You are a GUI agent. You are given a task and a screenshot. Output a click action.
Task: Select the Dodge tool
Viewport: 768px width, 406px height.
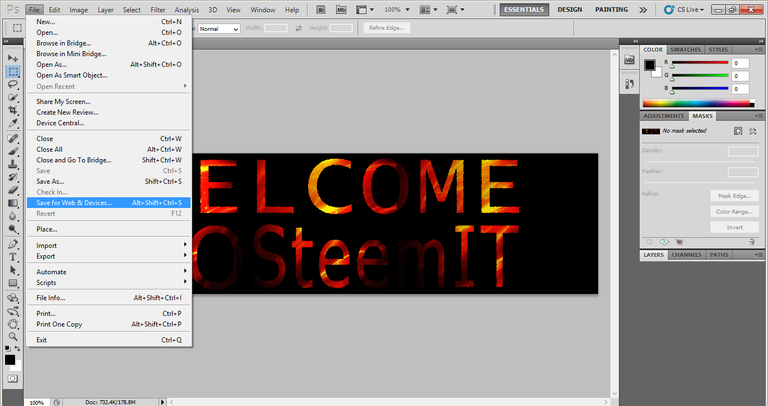pos(13,229)
